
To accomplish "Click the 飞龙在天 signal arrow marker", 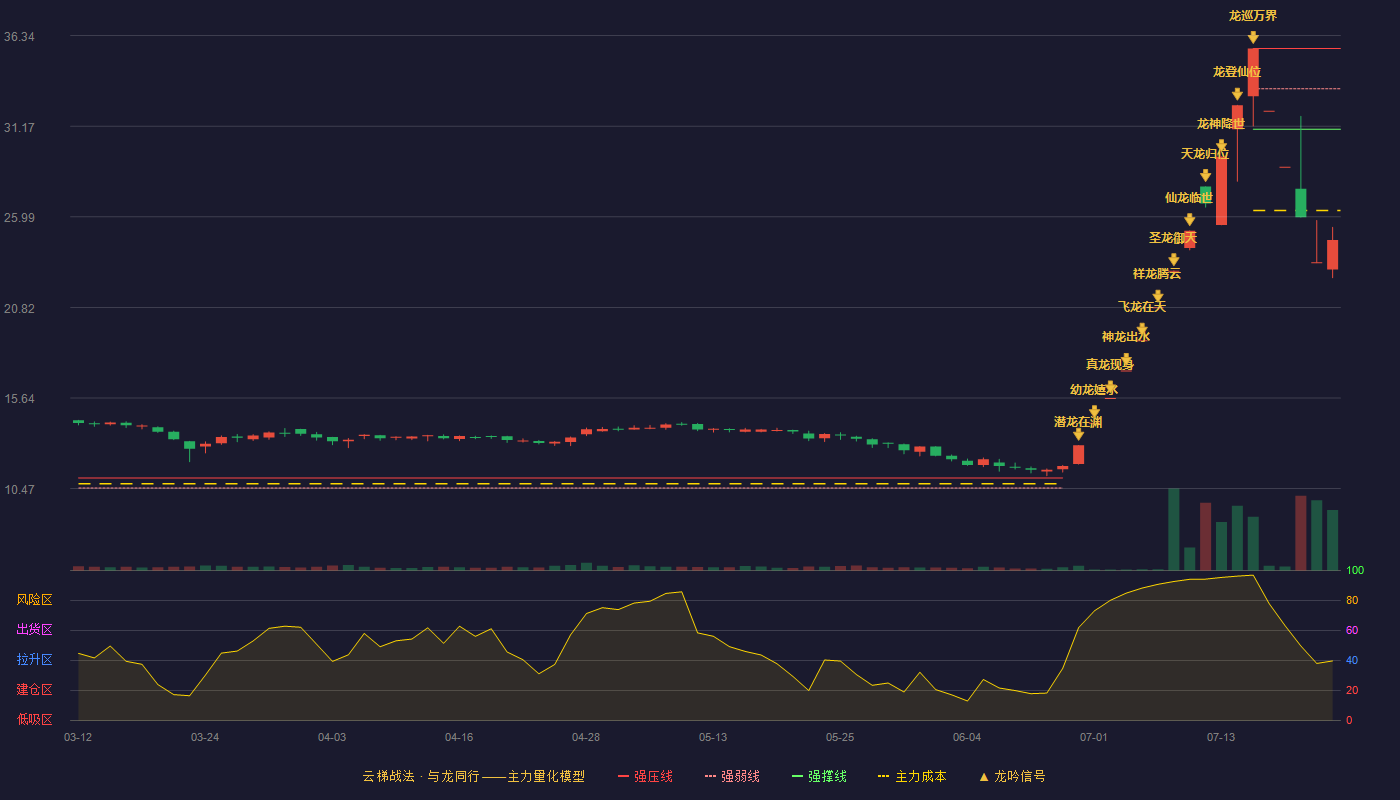I will [1141, 328].
